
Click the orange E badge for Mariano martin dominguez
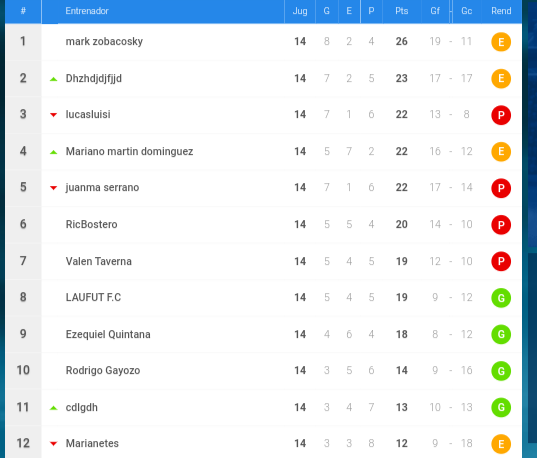click(x=501, y=151)
